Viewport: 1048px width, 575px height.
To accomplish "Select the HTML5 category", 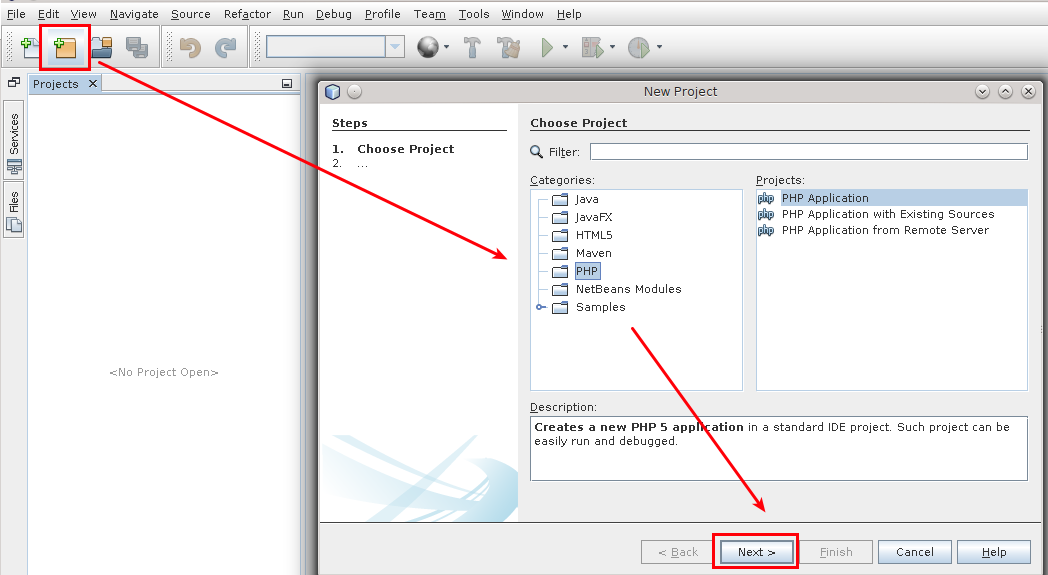I will click(x=594, y=235).
